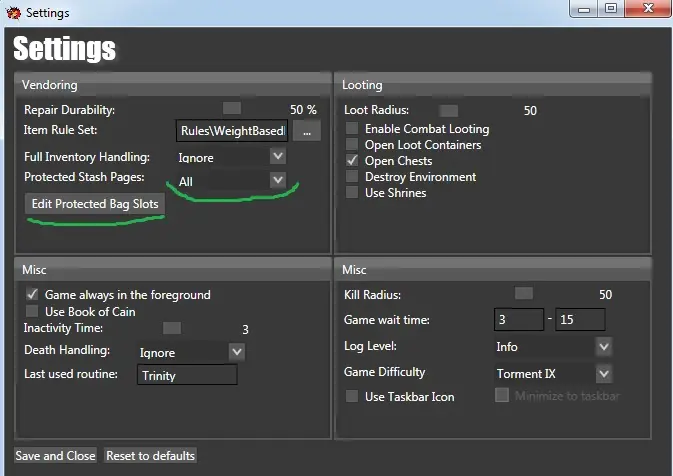
Task: Open the Death Handling dropdown
Action: (x=236, y=352)
